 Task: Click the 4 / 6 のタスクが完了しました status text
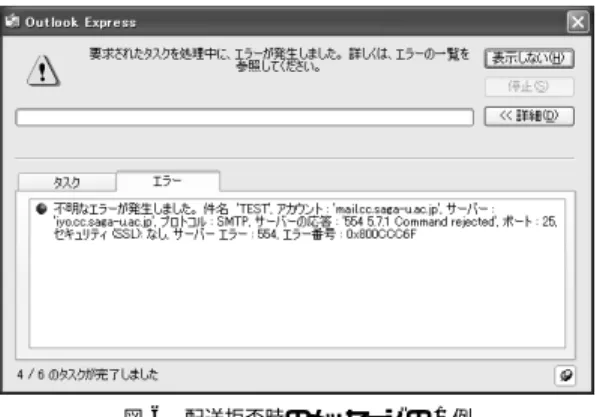[x=88, y=374]
